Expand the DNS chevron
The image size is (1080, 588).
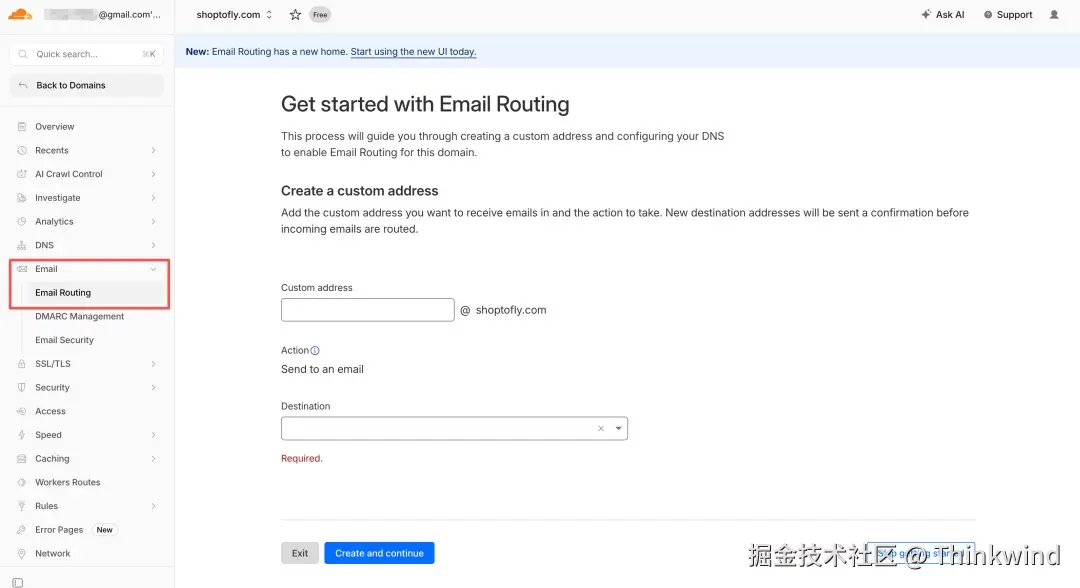[153, 245]
